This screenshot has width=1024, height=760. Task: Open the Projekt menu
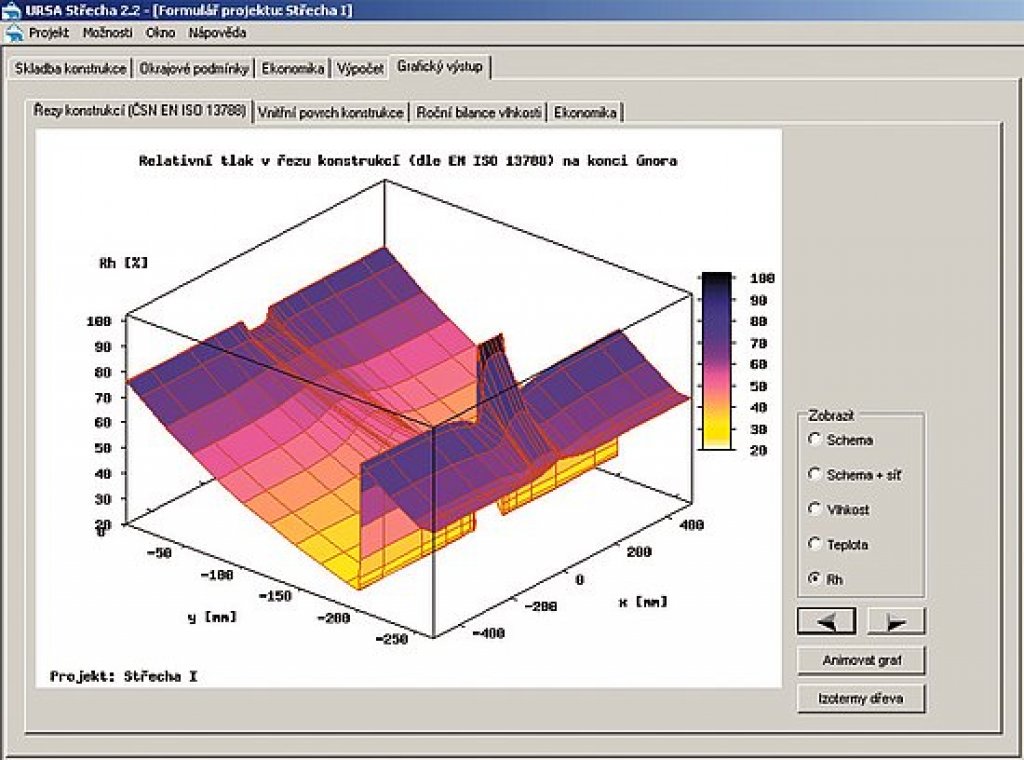click(48, 32)
